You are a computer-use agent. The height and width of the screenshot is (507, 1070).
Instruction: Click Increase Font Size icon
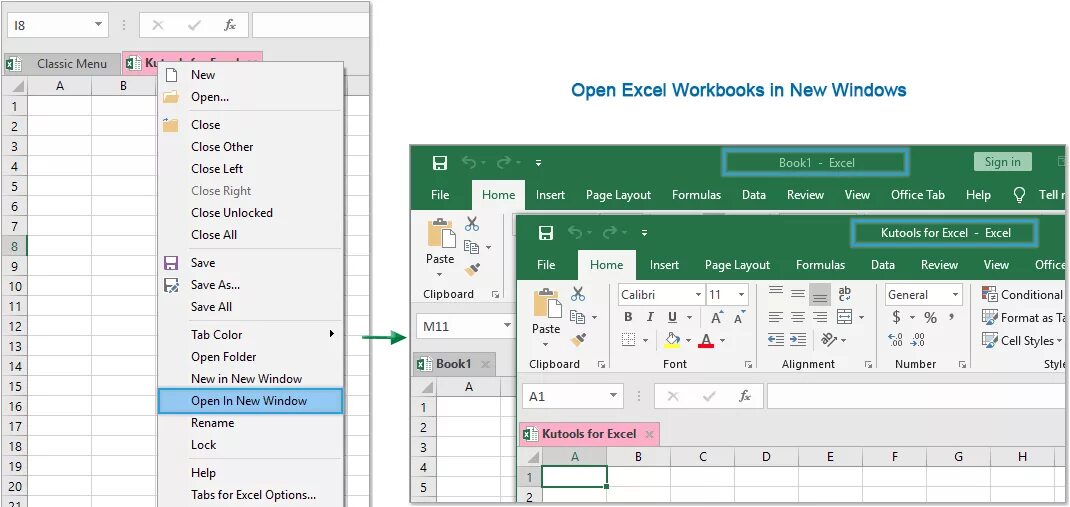(x=717, y=317)
